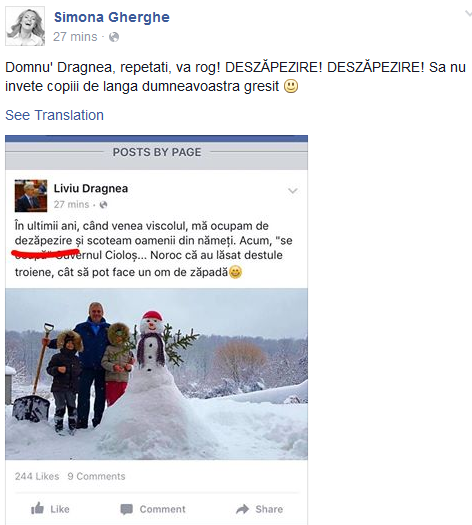Click the smiley emoji after 'gresit'
This screenshot has width=472, height=525.
291,86
